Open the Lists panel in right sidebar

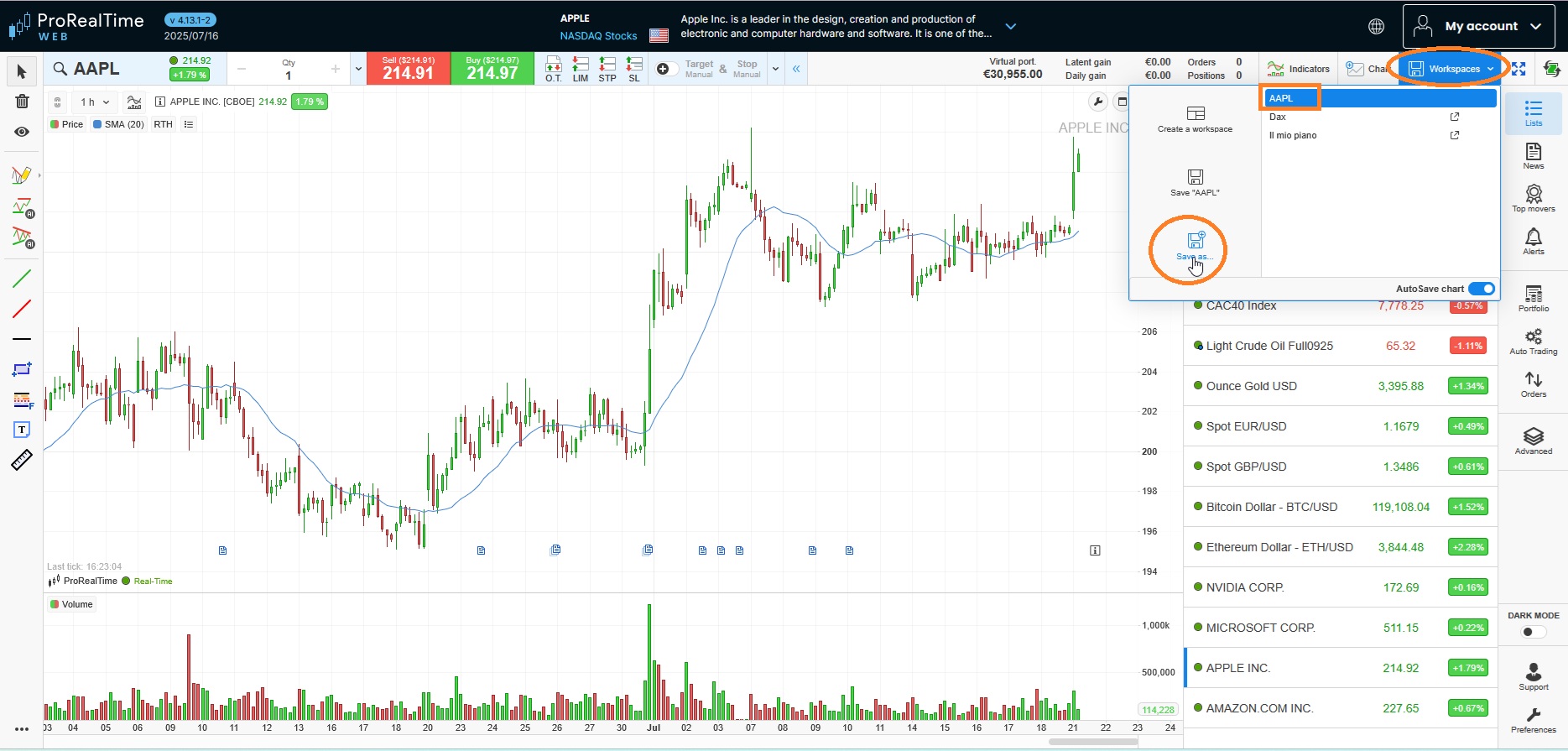point(1534,113)
